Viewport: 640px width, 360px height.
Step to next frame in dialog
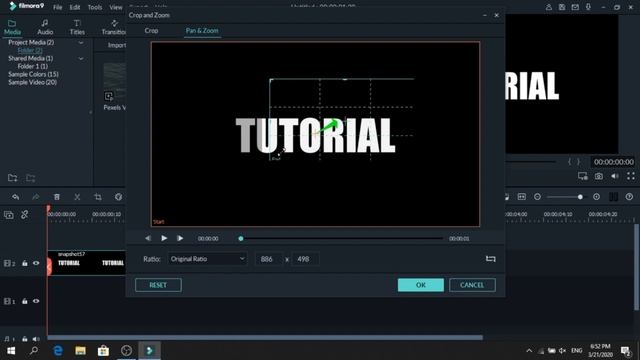click(x=180, y=238)
